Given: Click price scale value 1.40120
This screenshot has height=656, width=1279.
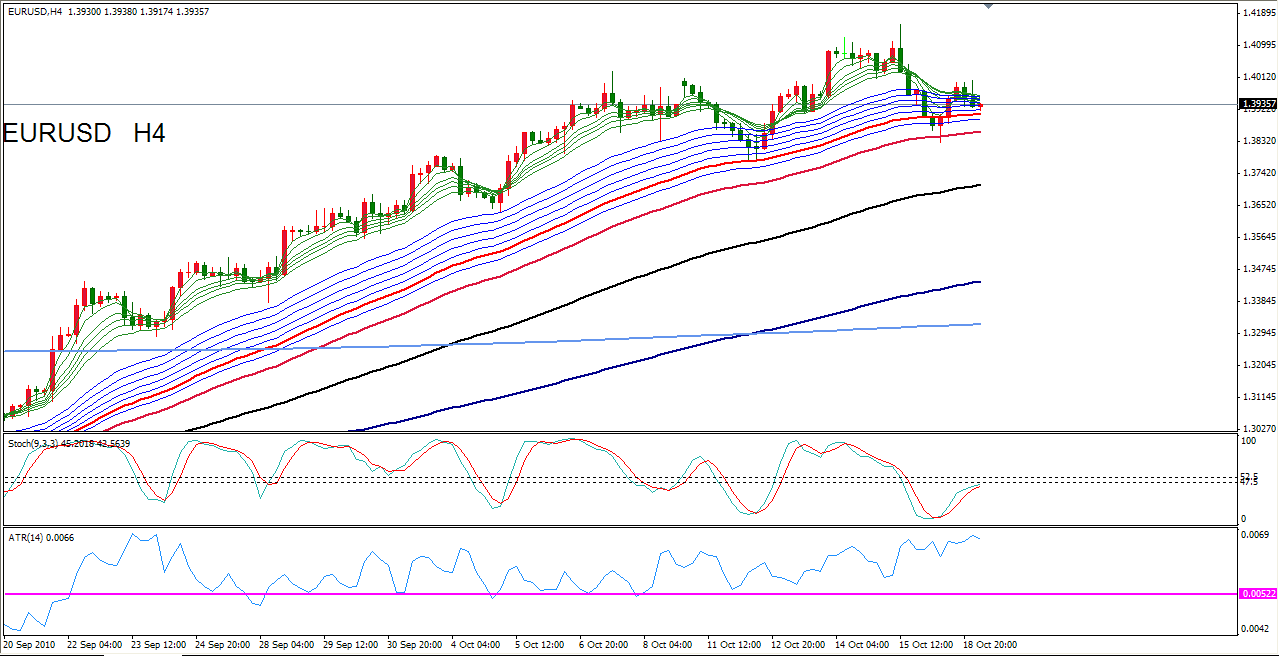Looking at the screenshot, I should click(x=1258, y=77).
